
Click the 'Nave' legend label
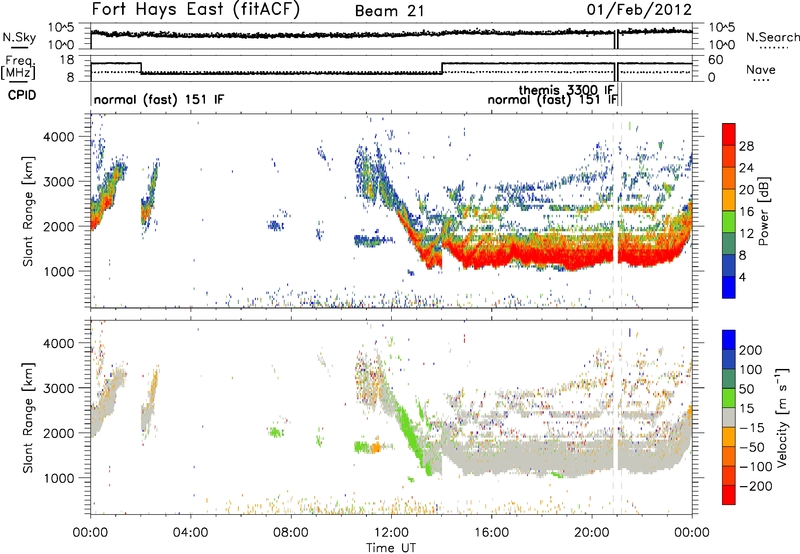pyautogui.click(x=761, y=69)
